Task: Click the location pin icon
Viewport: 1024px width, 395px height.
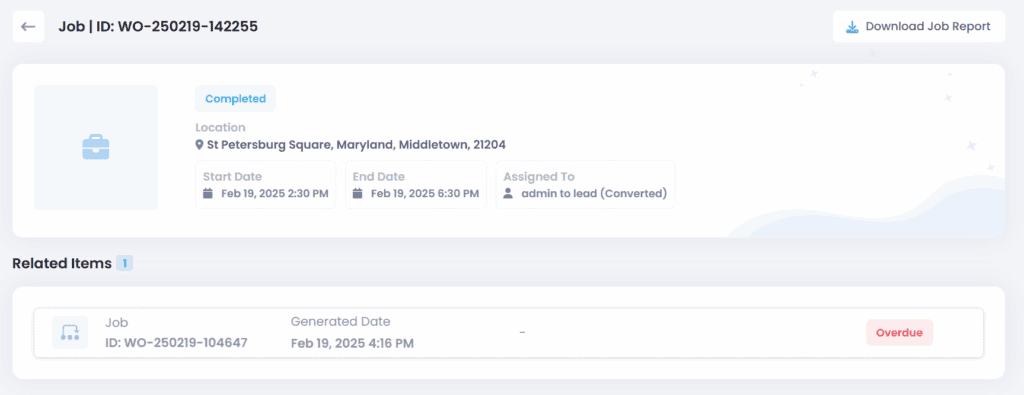Action: [x=199, y=144]
